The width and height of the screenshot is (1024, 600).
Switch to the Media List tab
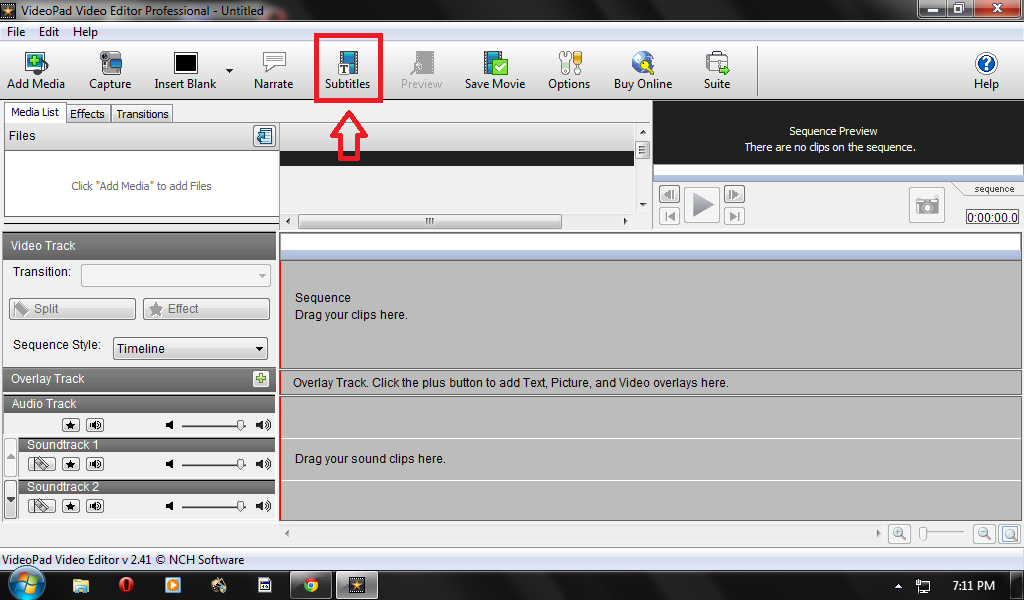[35, 112]
